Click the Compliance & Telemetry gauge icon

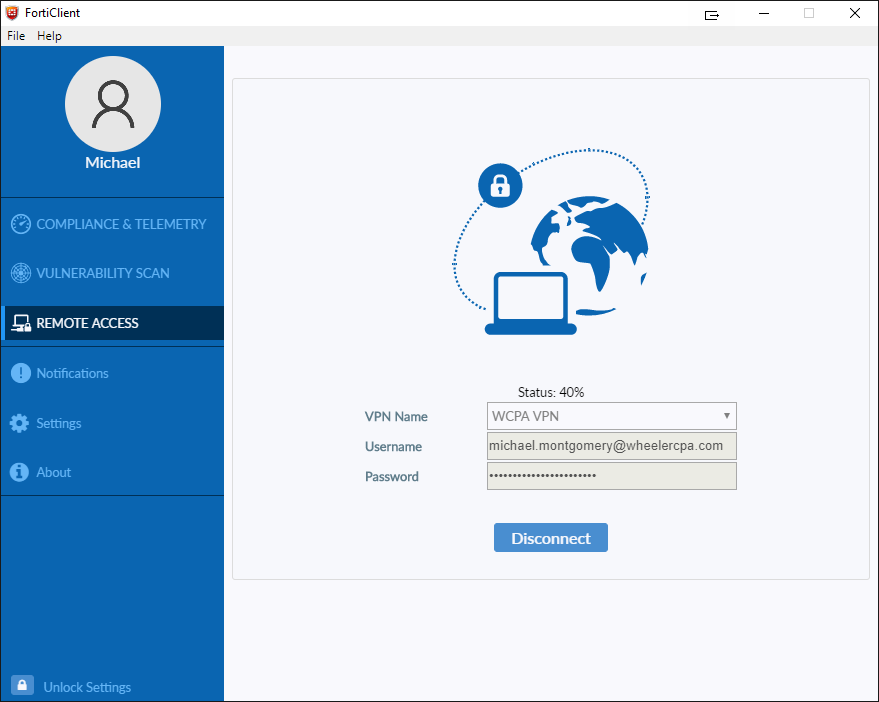[x=21, y=224]
